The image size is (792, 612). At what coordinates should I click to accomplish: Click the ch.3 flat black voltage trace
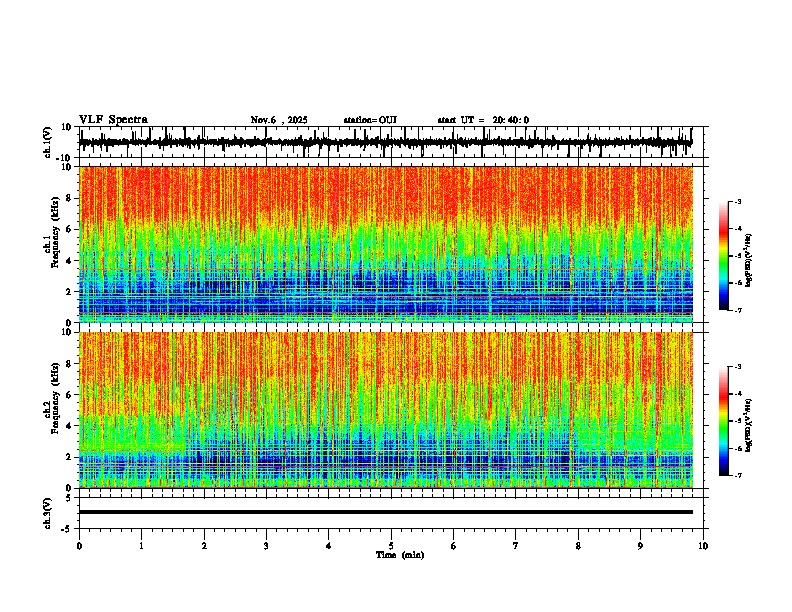(386, 512)
